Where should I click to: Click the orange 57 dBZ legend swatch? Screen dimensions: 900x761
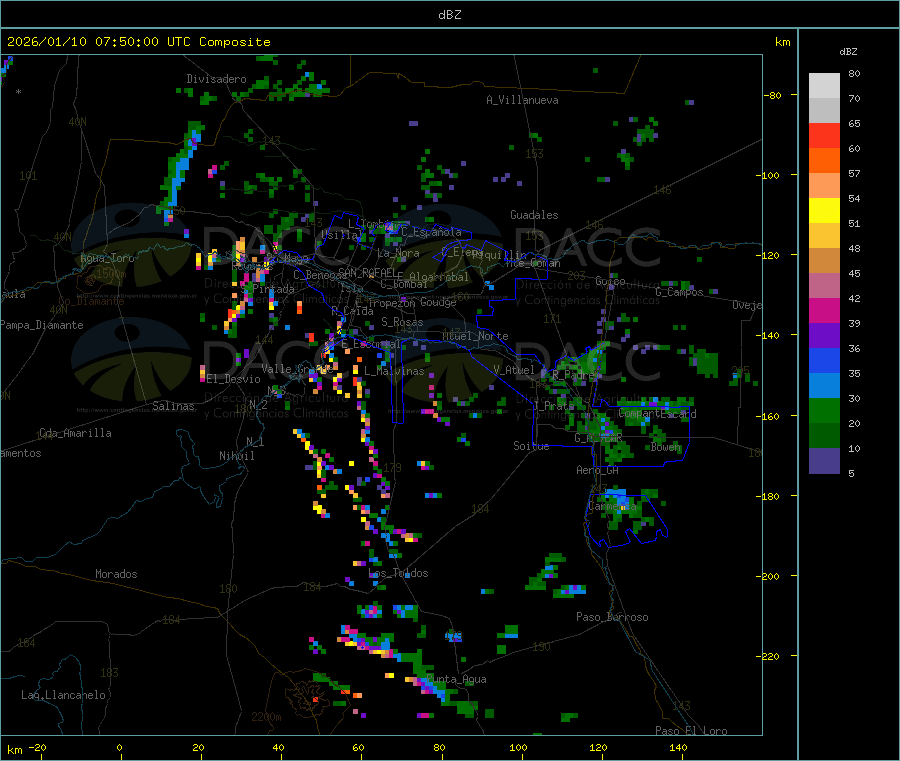click(824, 161)
